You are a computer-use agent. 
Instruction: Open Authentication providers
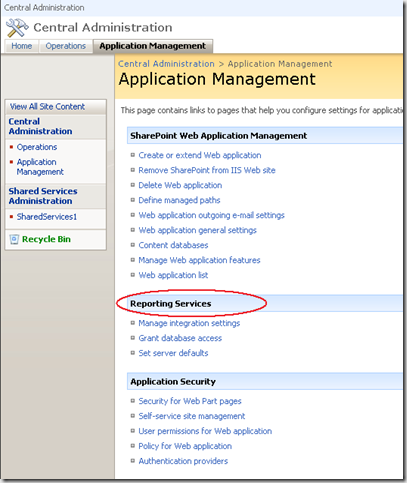(183, 461)
